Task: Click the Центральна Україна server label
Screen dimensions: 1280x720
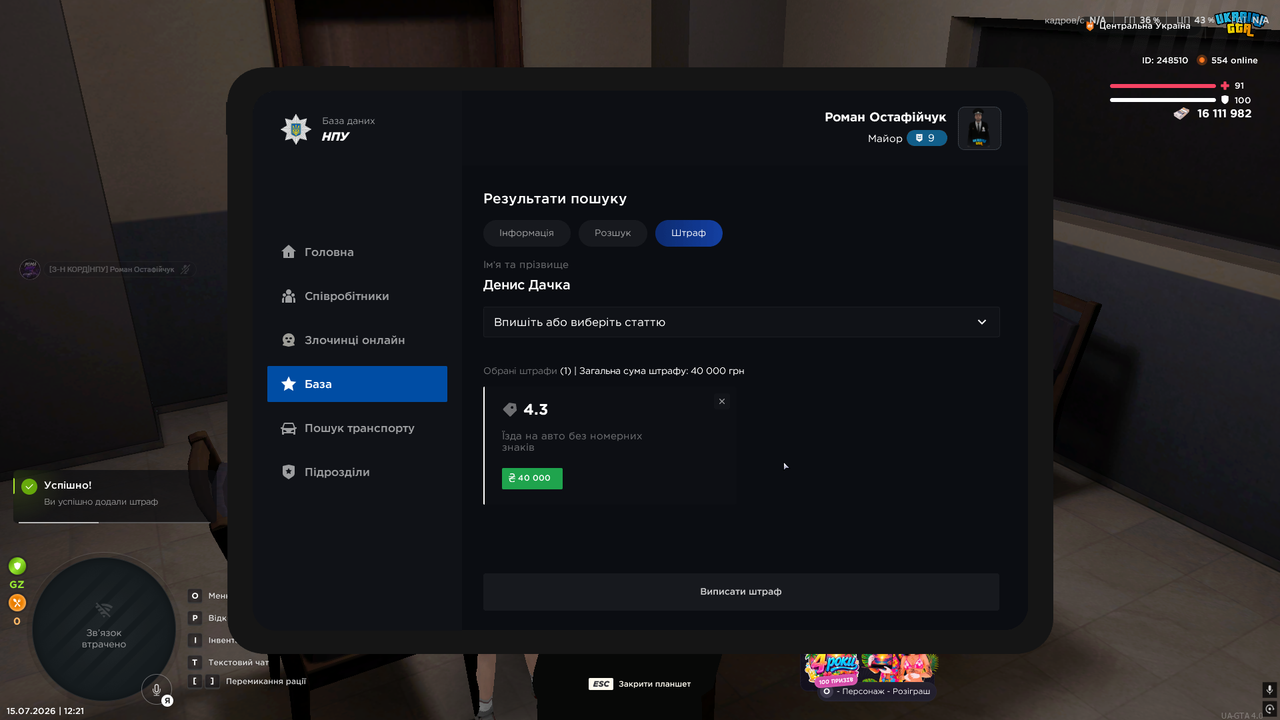Action: point(1145,26)
